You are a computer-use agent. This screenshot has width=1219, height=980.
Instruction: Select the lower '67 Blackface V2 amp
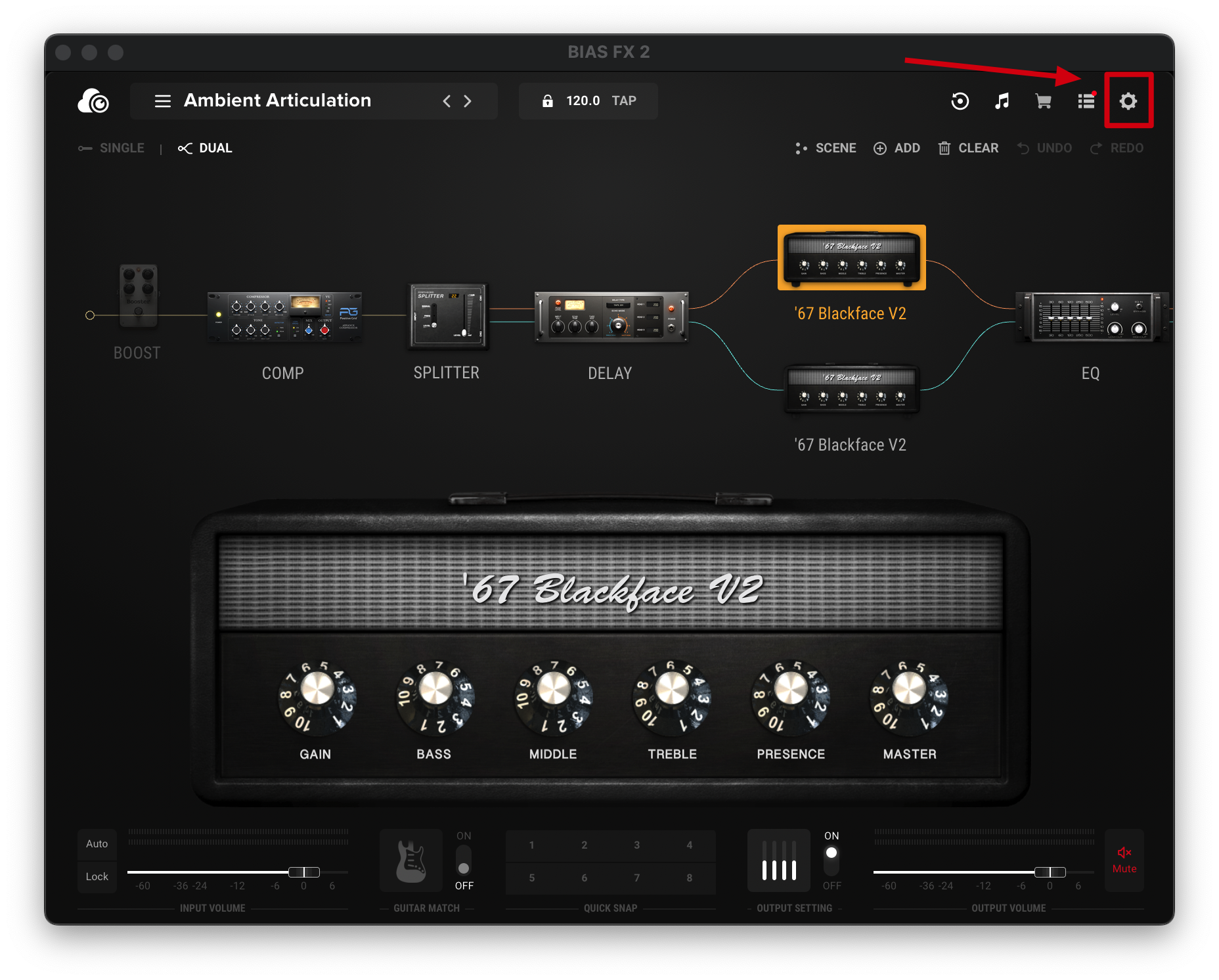tap(852, 390)
